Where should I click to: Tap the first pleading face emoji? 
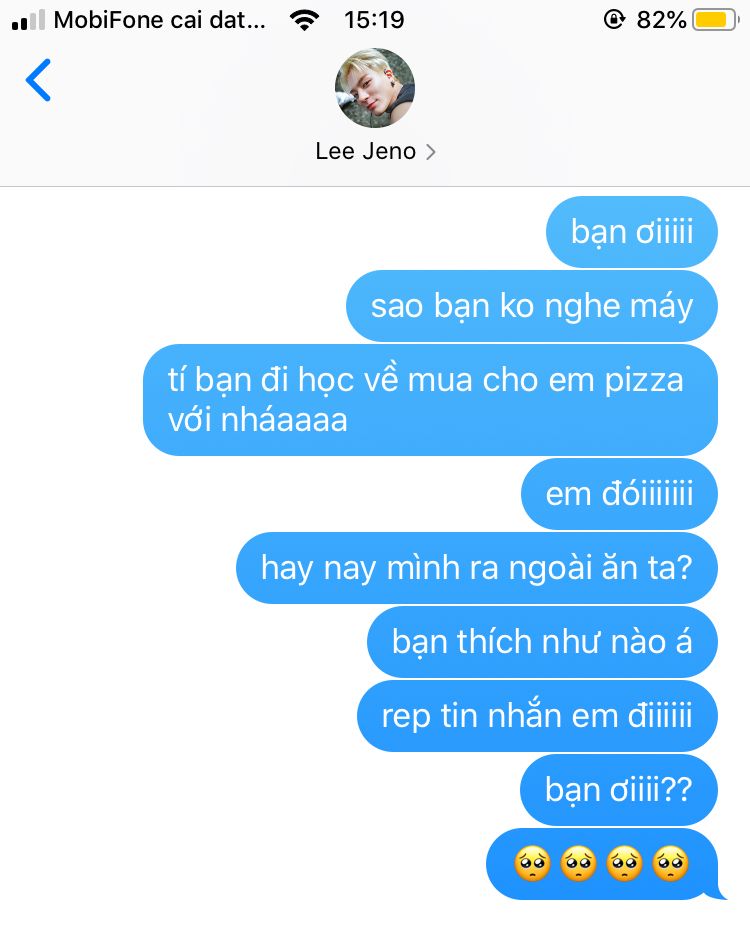click(532, 864)
